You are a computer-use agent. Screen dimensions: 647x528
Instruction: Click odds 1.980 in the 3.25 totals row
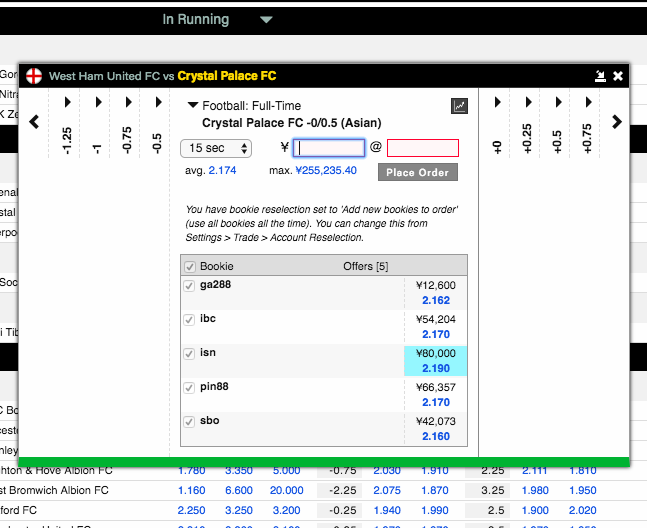(535, 490)
